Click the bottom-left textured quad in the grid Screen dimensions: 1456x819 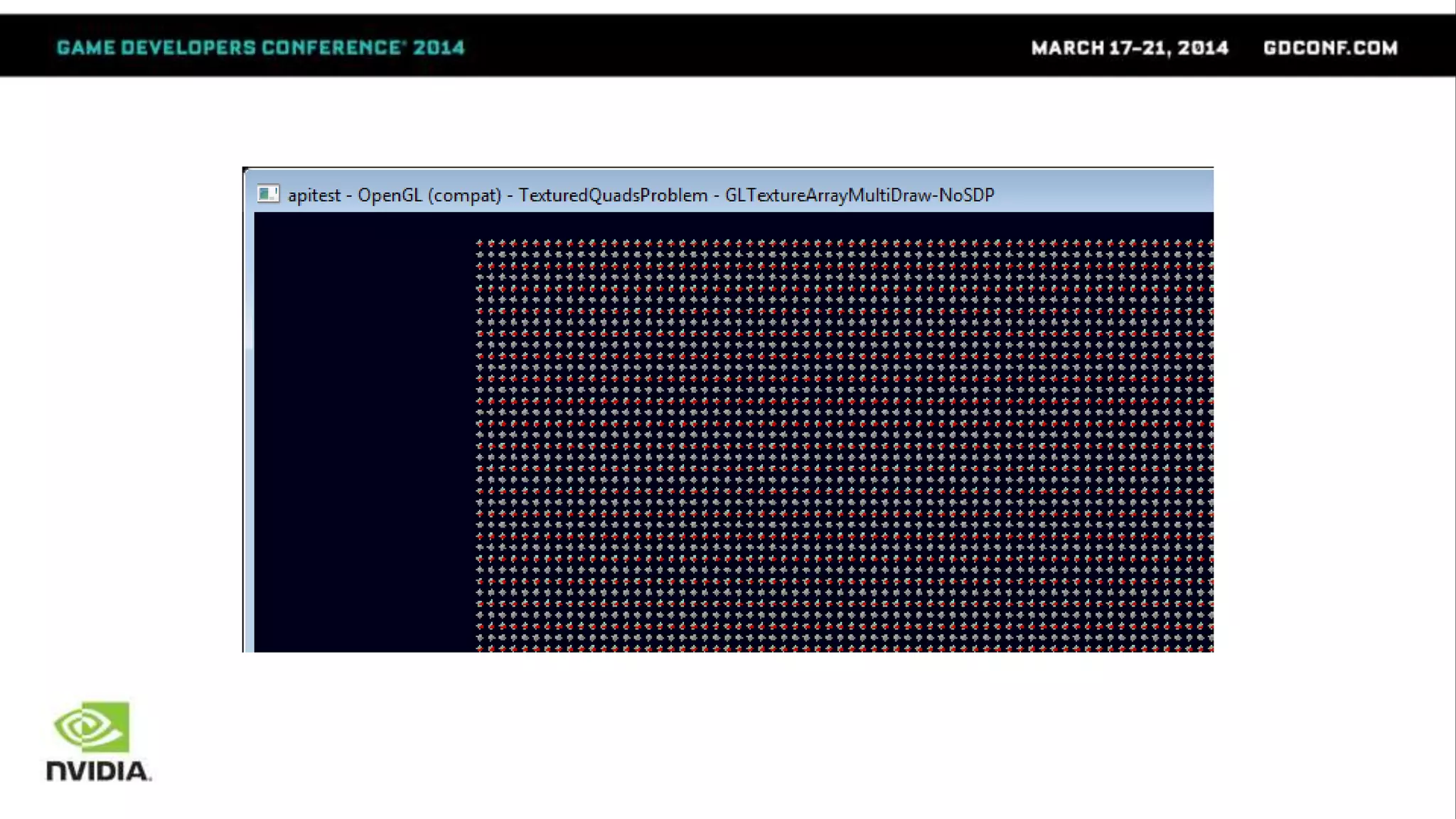click(480, 647)
